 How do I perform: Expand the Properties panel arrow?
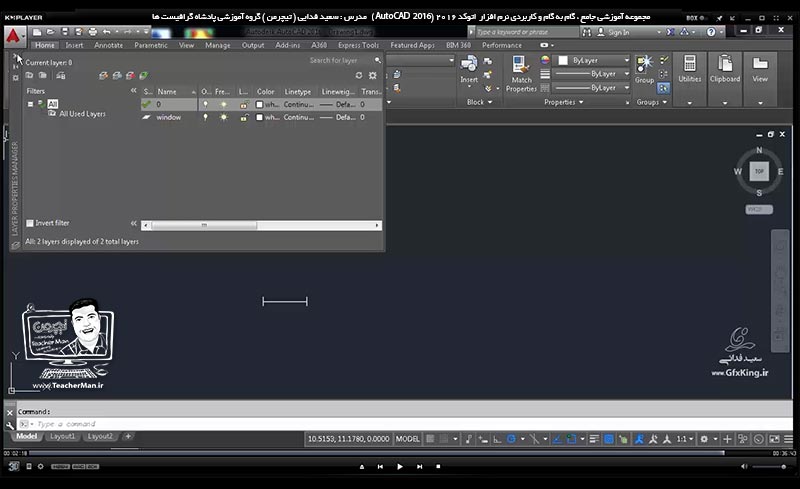tap(581, 102)
